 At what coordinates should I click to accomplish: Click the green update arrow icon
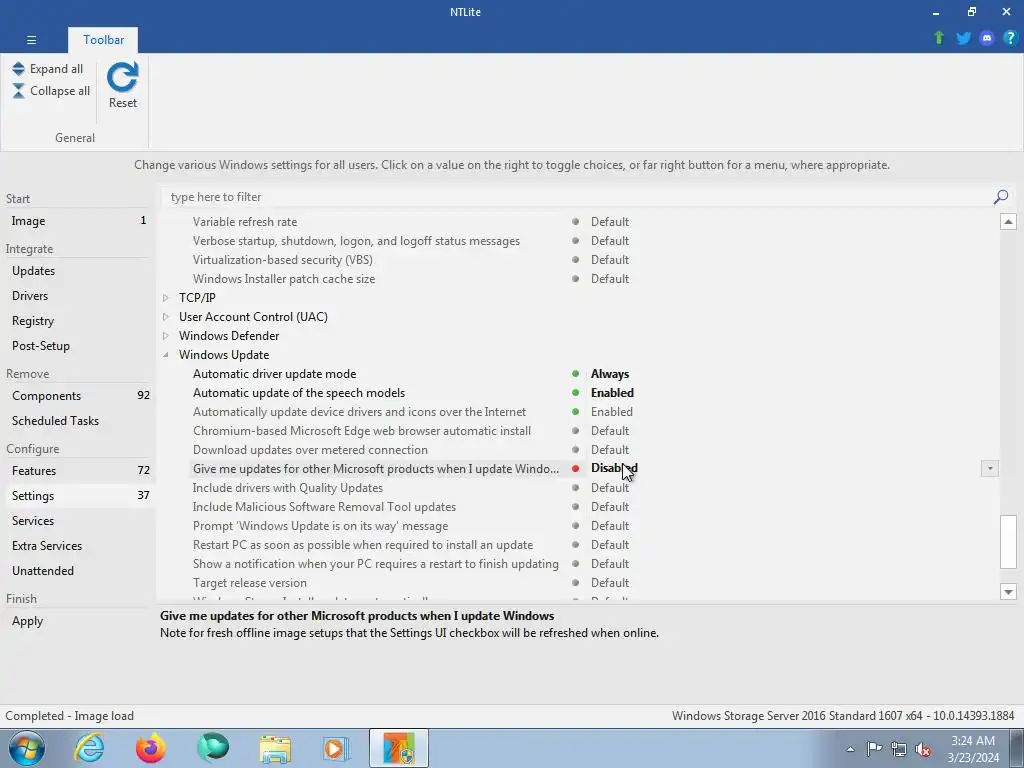[939, 38]
